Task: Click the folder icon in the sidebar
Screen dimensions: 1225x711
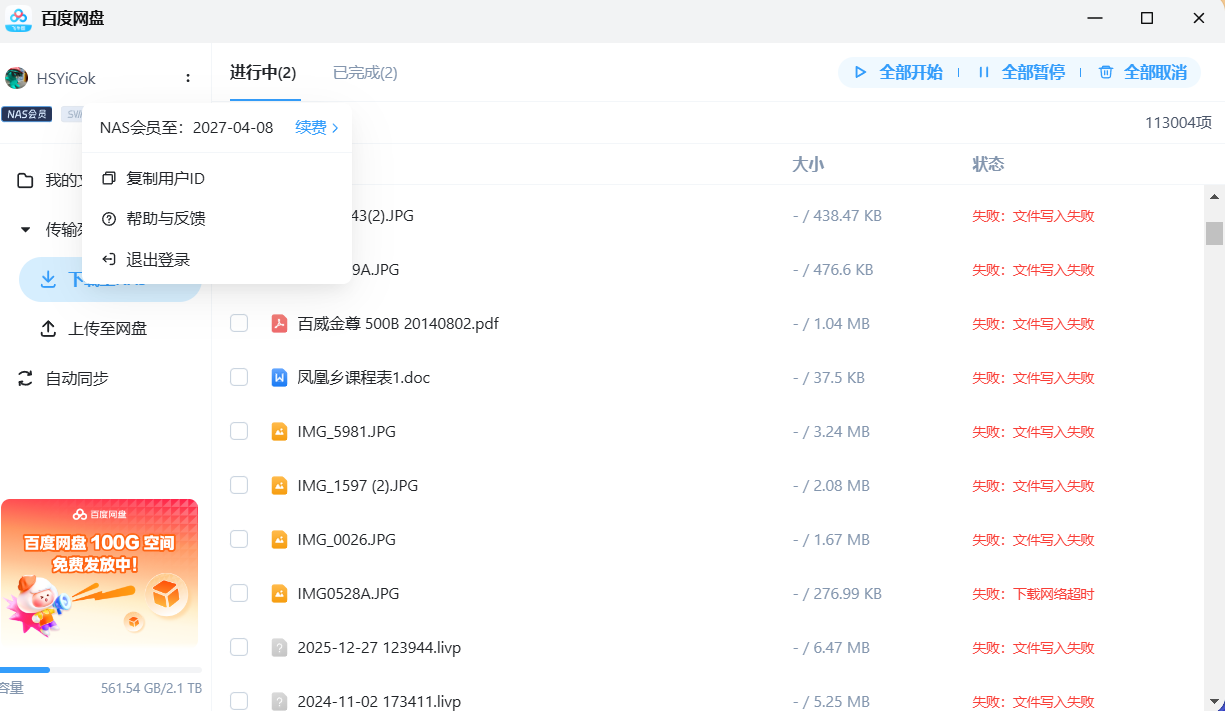Action: point(26,181)
